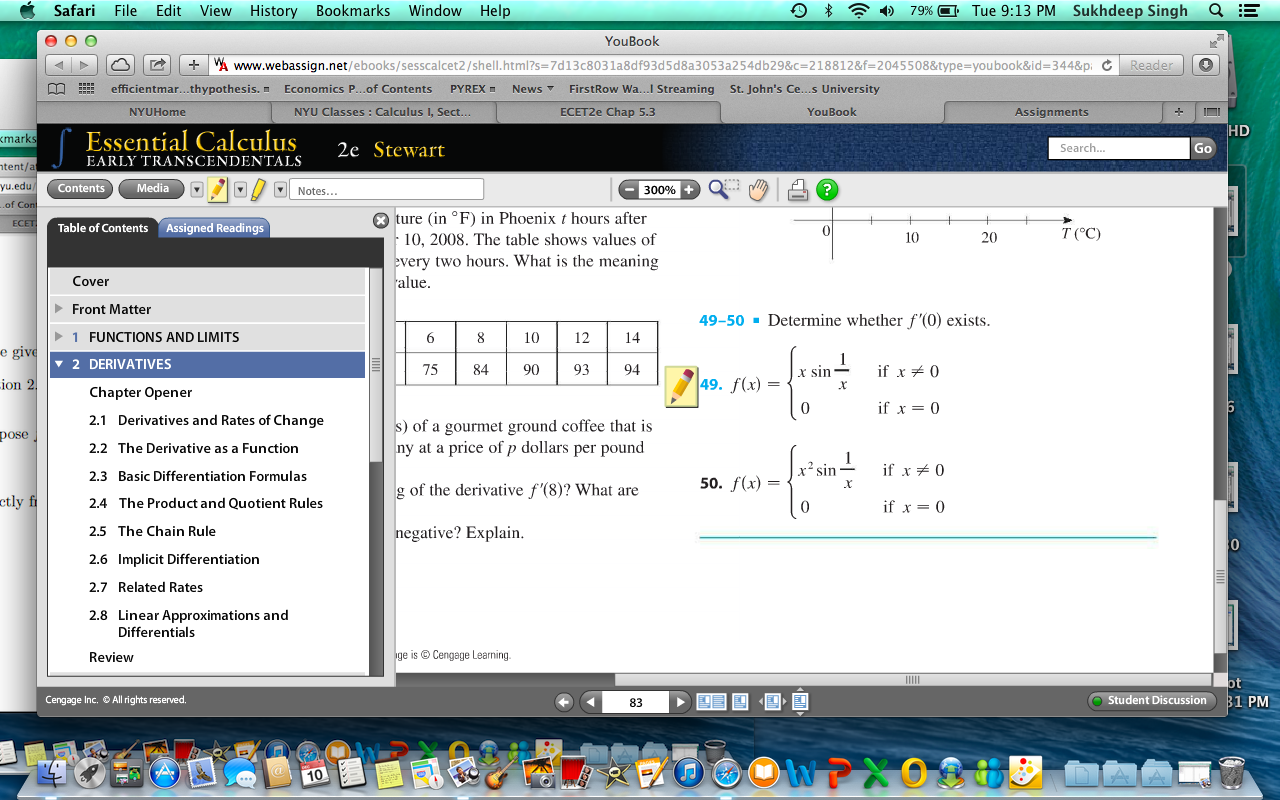Image resolution: width=1280 pixels, height=800 pixels.
Task: Select fit-to-height page view
Action: pyautogui.click(x=800, y=702)
